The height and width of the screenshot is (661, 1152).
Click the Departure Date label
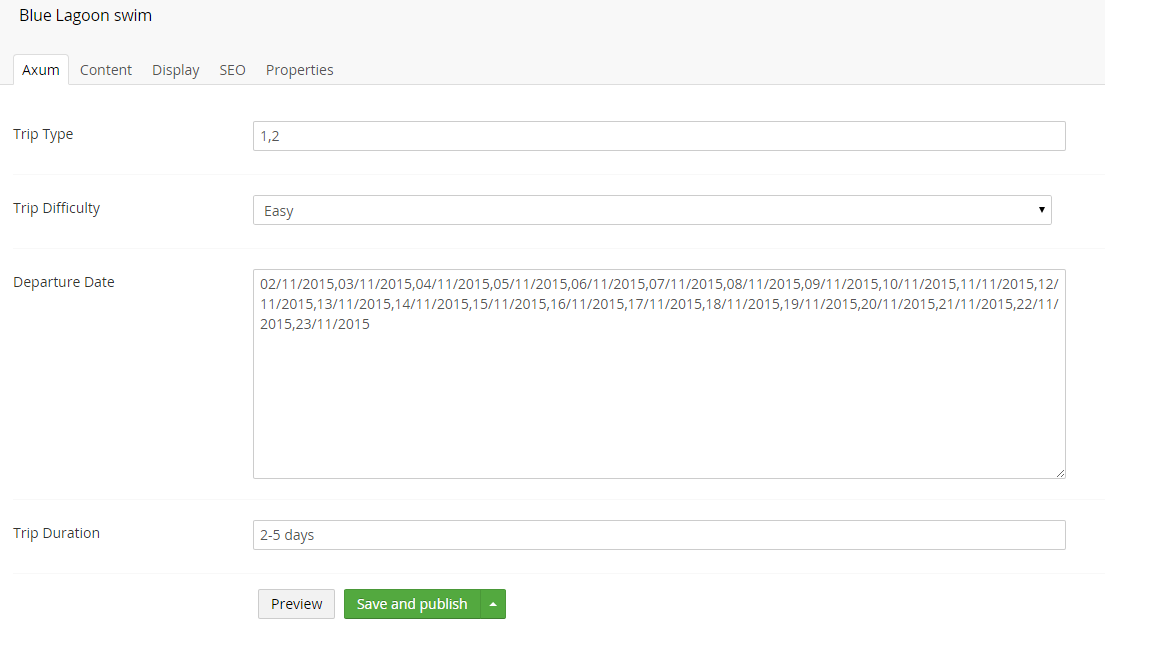coord(64,282)
